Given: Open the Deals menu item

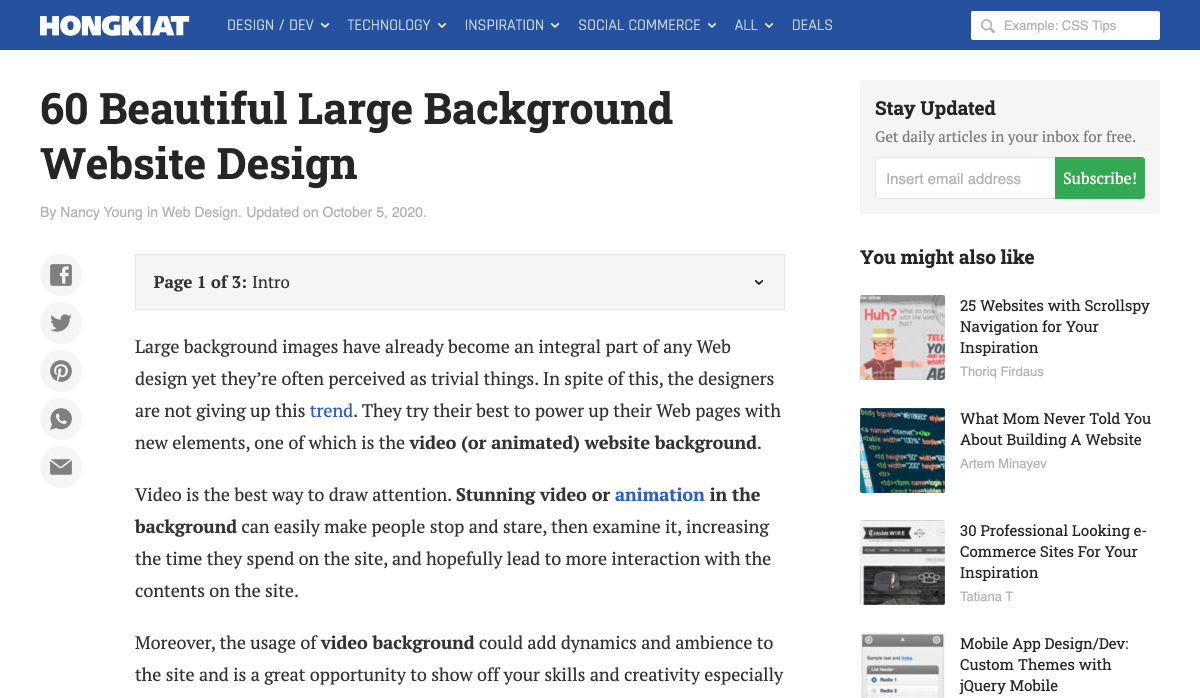Looking at the screenshot, I should 812,25.
